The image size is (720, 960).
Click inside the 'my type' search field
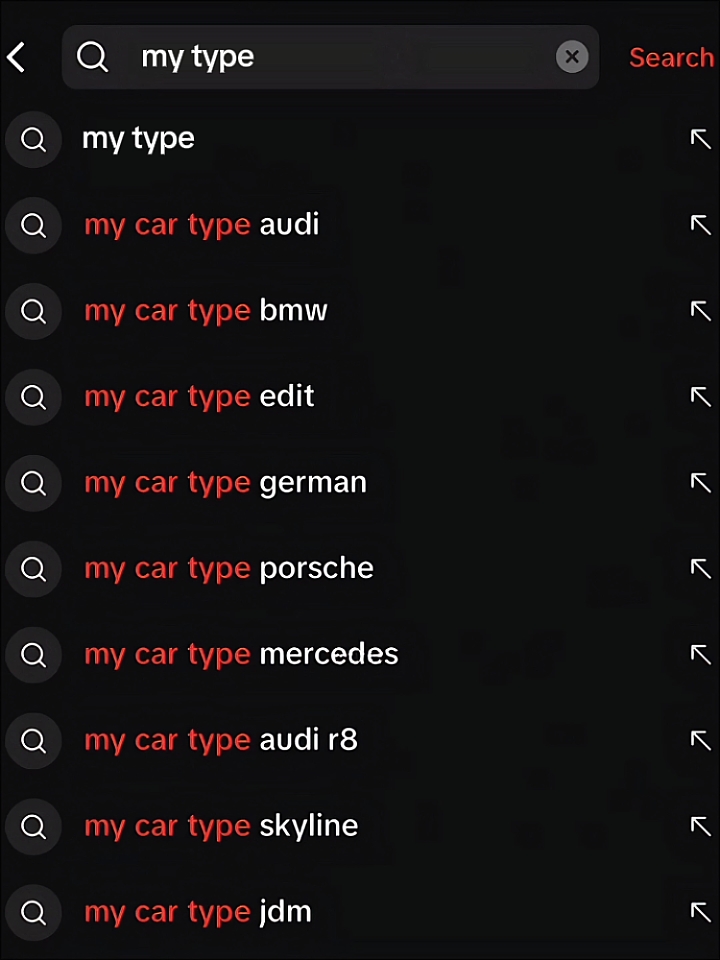pos(330,57)
